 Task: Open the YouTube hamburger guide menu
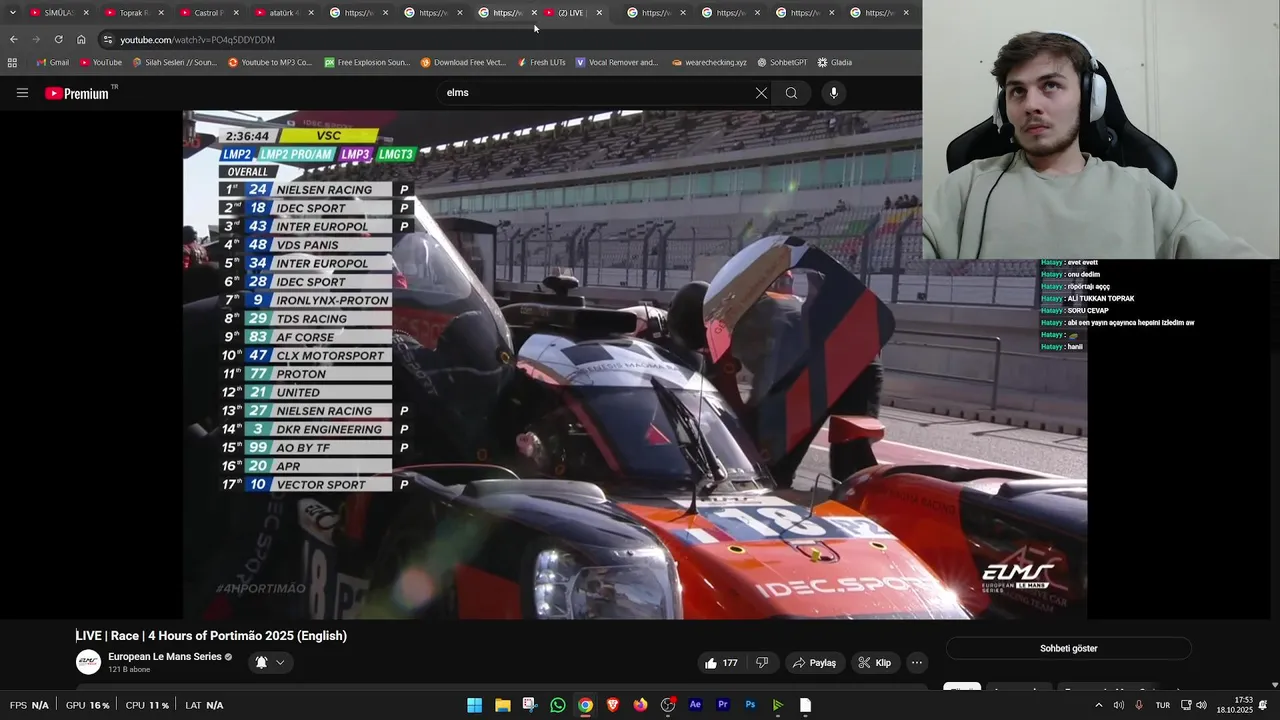click(x=22, y=93)
